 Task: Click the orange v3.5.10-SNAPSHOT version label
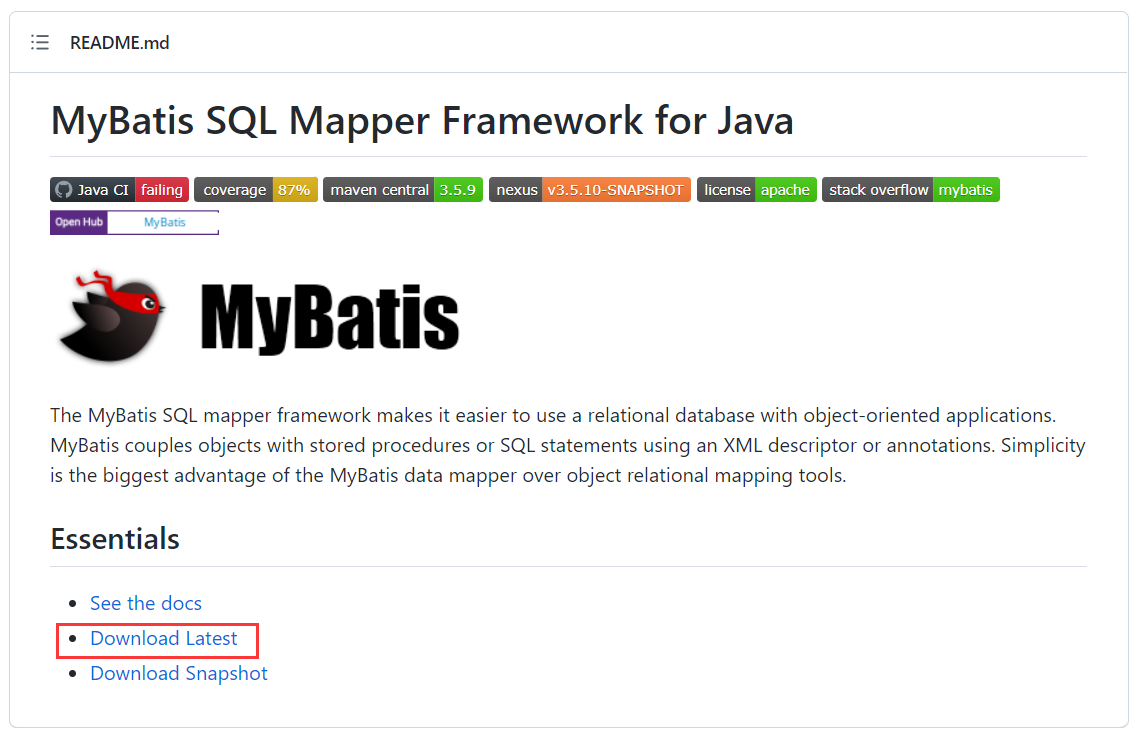click(616, 190)
